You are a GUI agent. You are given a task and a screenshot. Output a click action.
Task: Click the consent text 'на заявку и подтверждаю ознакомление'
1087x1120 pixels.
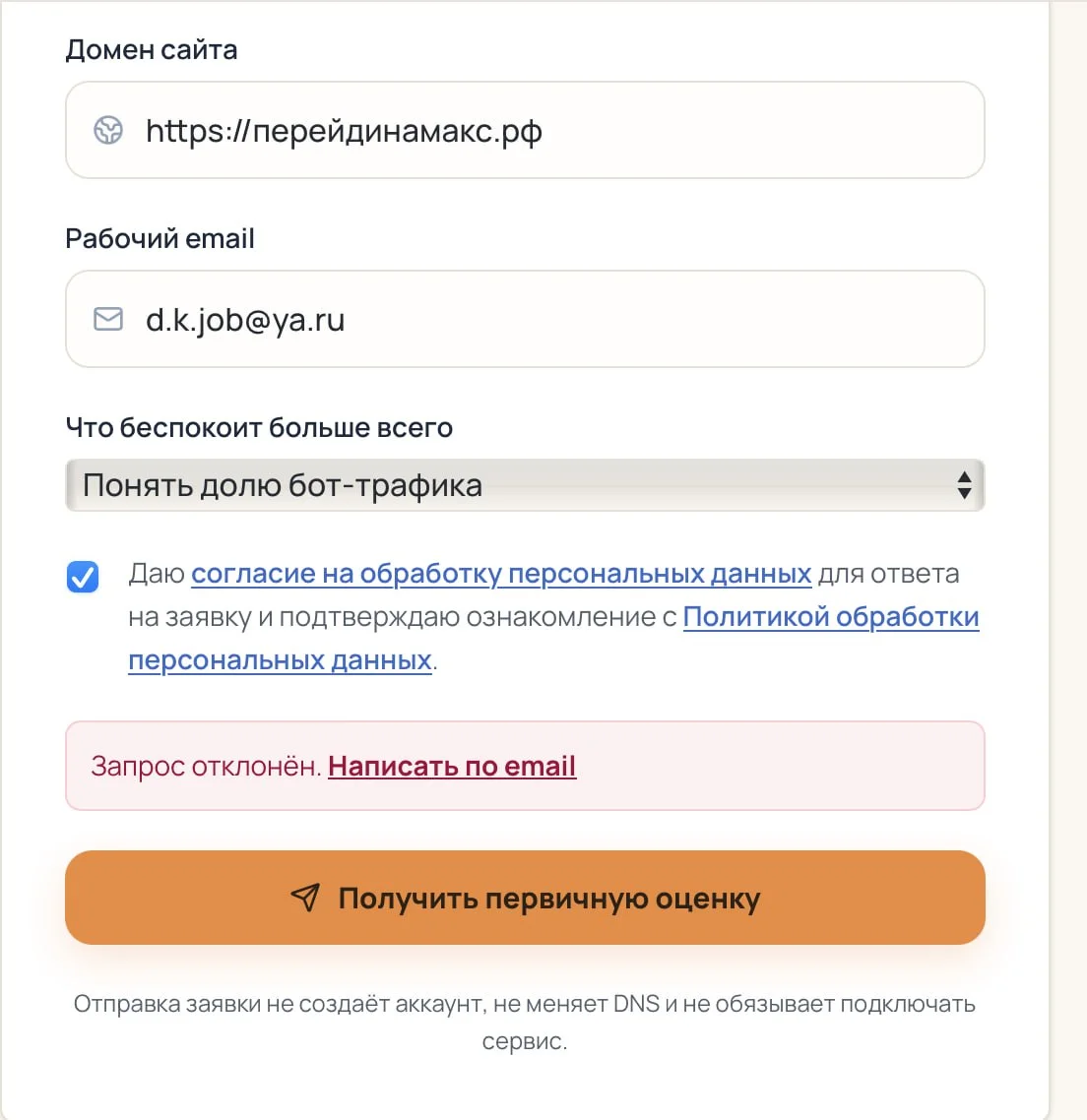[403, 617]
